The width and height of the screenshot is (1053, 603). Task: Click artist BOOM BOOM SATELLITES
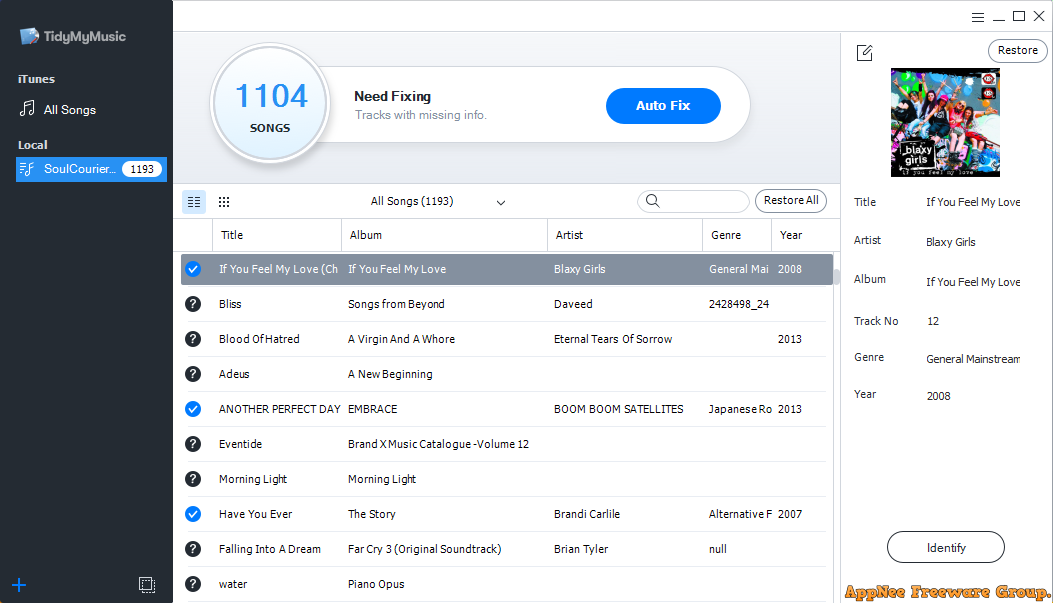[619, 409]
